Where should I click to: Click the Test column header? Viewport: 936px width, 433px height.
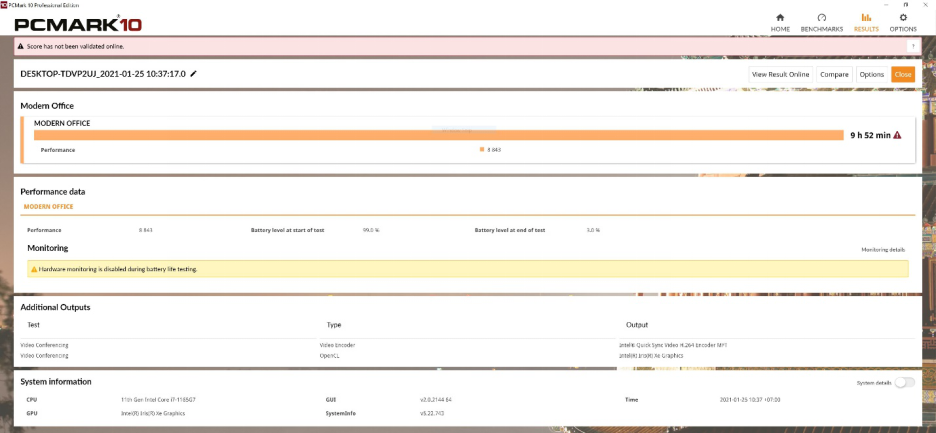click(33, 325)
